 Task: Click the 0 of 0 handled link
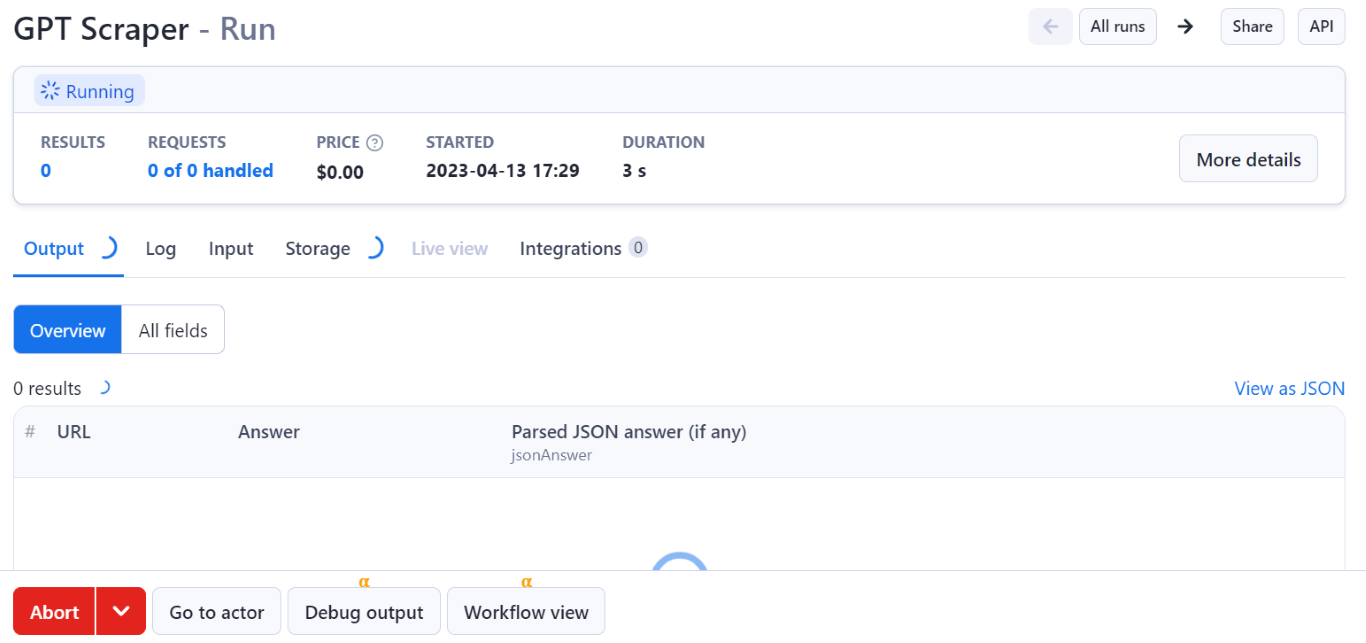(x=211, y=171)
